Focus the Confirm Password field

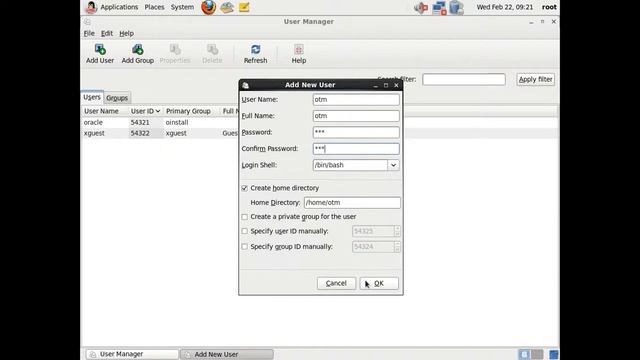tap(356, 149)
